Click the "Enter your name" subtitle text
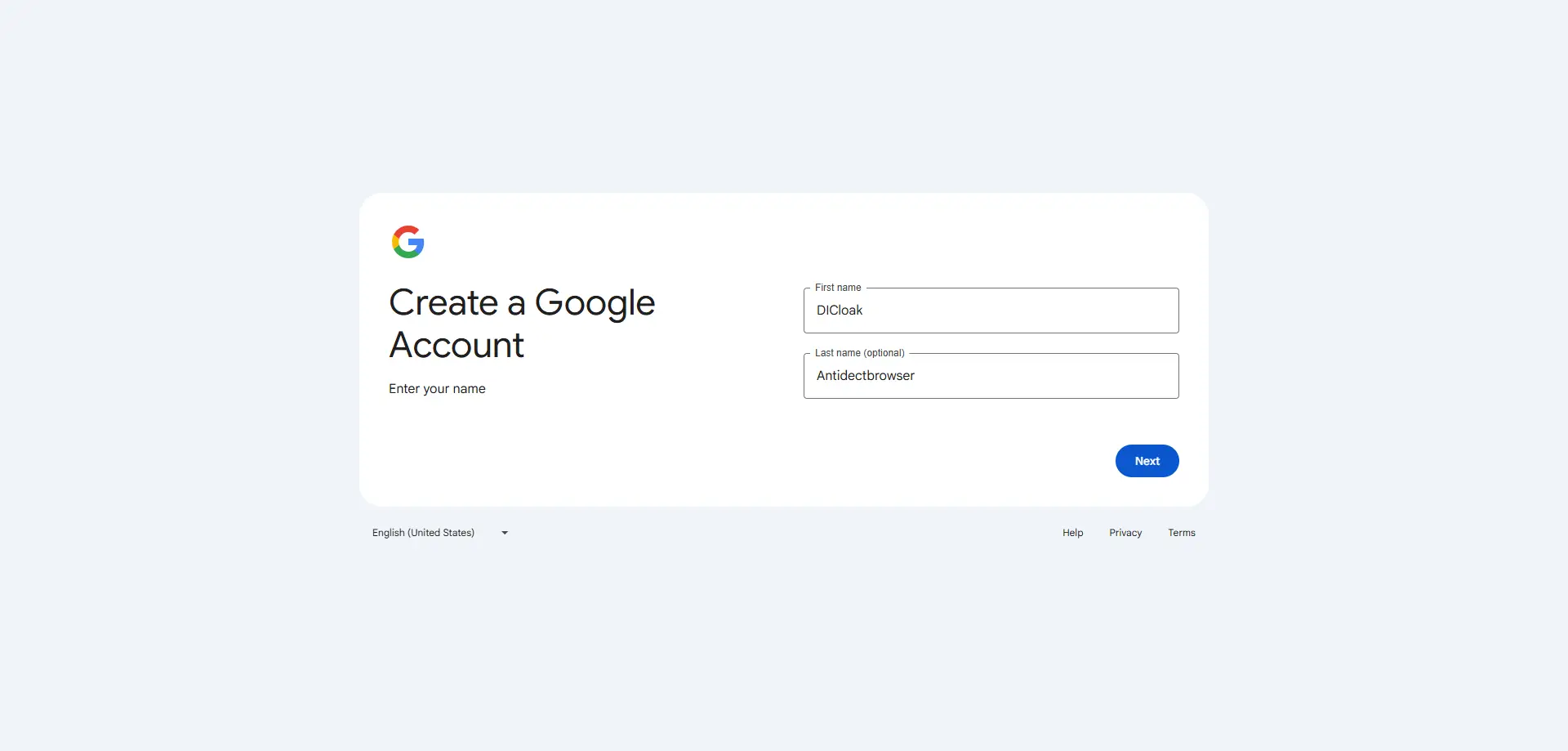1568x751 pixels. click(437, 389)
